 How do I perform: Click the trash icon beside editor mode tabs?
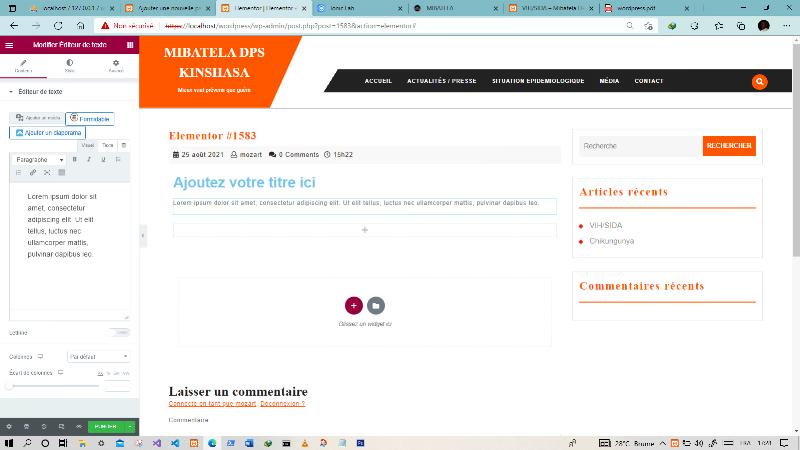click(124, 145)
